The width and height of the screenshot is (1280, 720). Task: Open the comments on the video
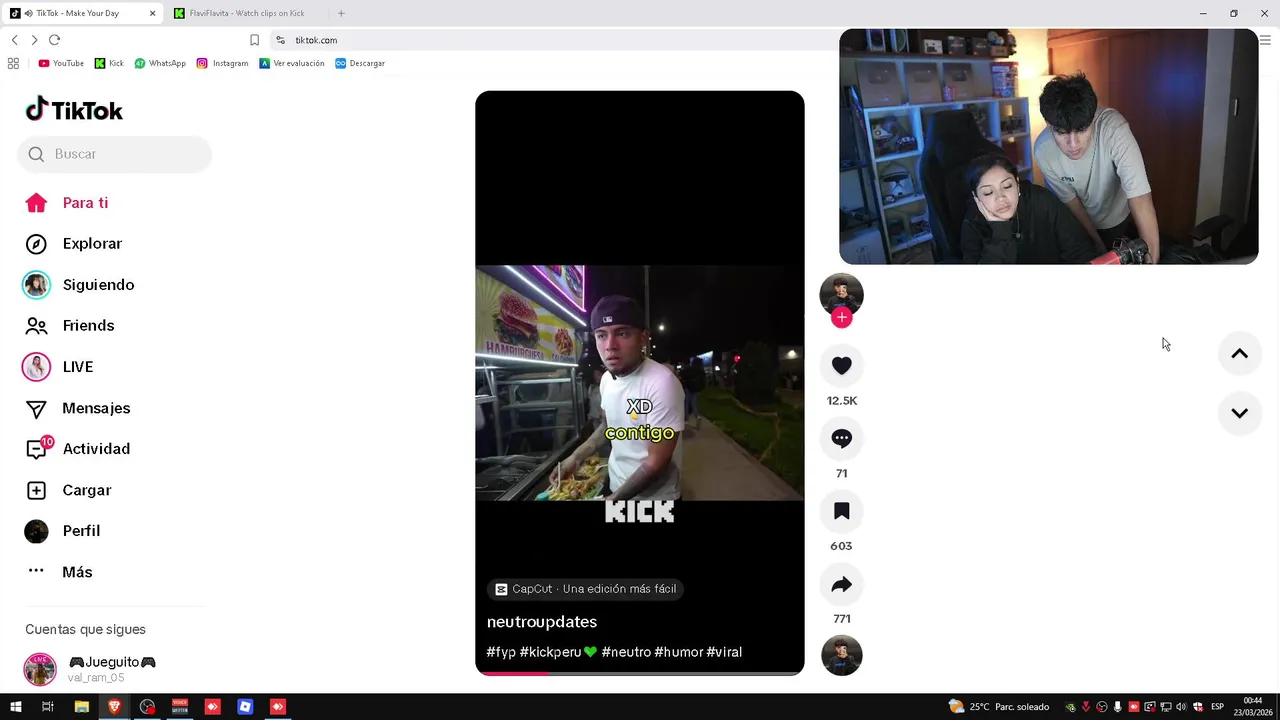[841, 438]
